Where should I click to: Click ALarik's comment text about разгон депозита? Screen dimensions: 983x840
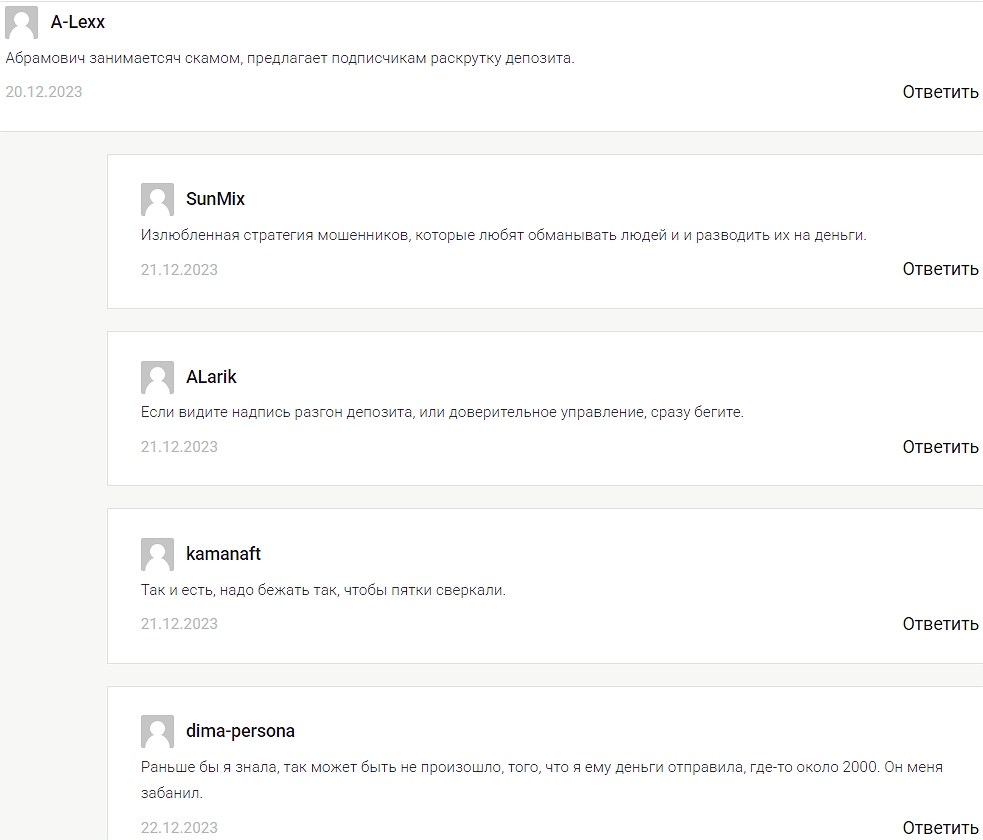(442, 412)
